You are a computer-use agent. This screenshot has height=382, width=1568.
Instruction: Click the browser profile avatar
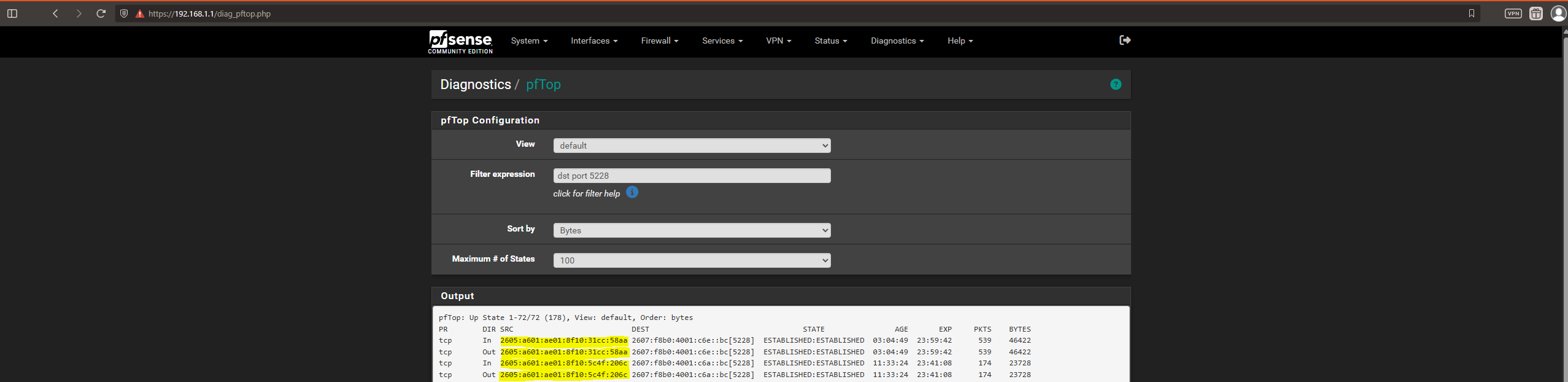[x=1558, y=14]
